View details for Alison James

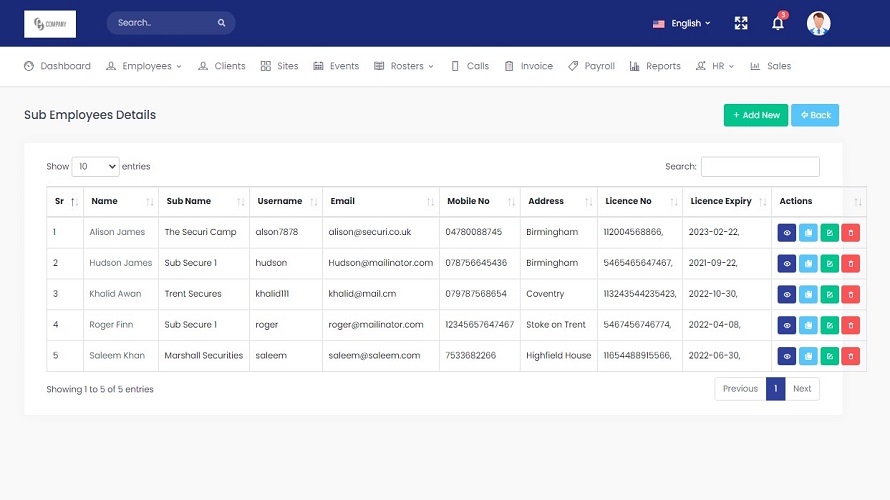pyautogui.click(x=787, y=232)
